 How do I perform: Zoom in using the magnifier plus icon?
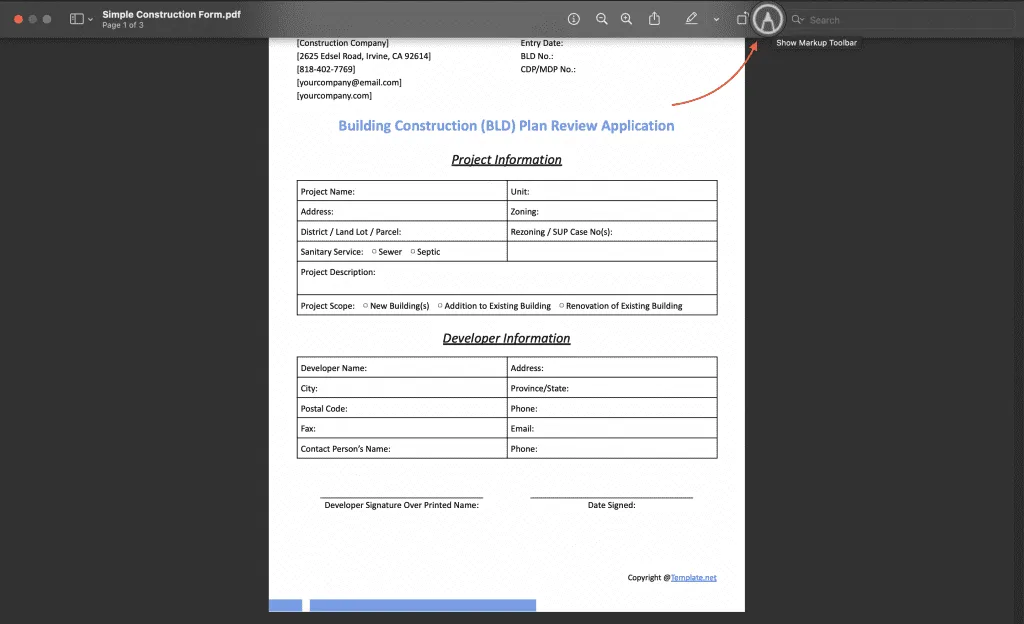coord(626,18)
